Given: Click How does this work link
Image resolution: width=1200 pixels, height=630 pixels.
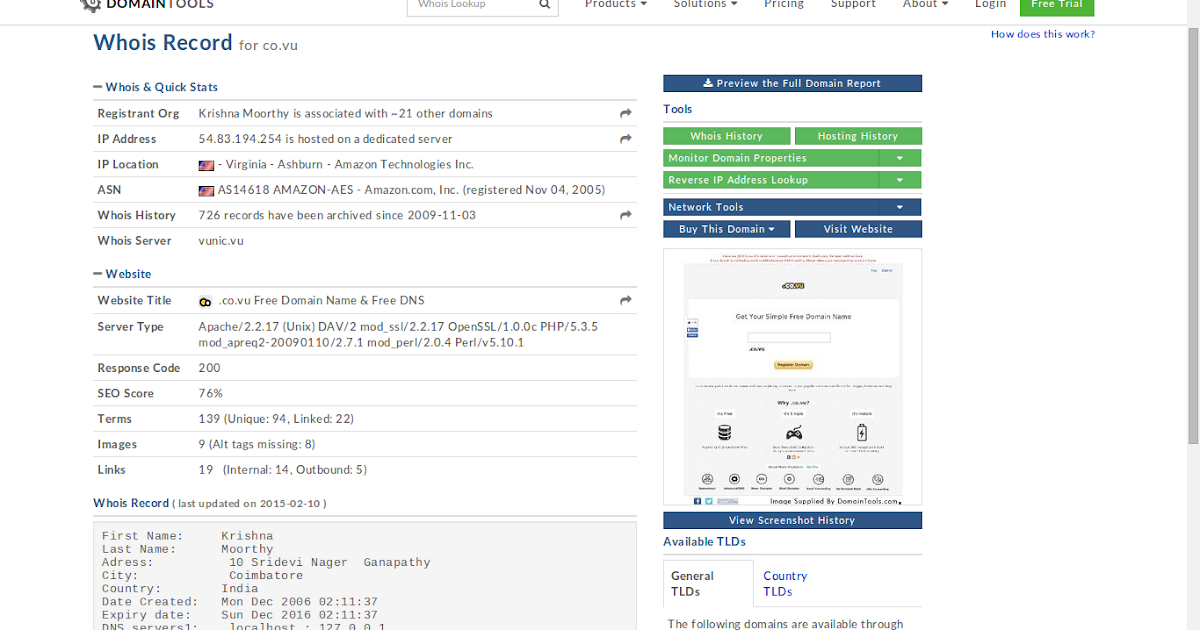Looking at the screenshot, I should pyautogui.click(x=1043, y=34).
